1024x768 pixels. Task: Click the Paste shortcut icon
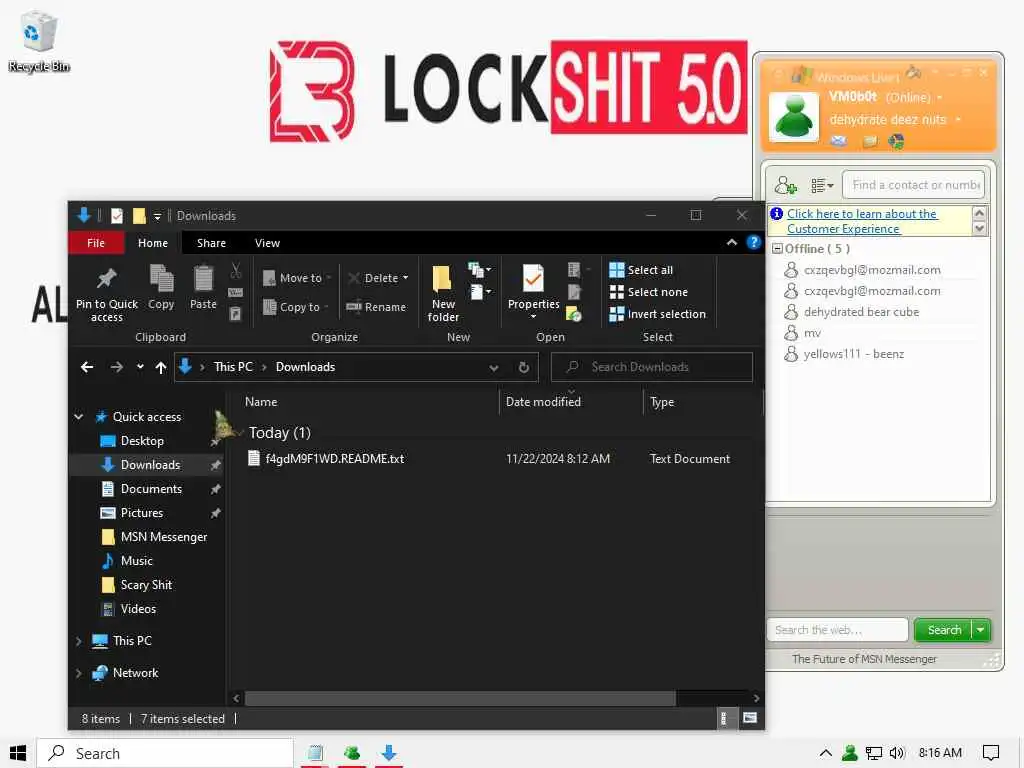(236, 314)
